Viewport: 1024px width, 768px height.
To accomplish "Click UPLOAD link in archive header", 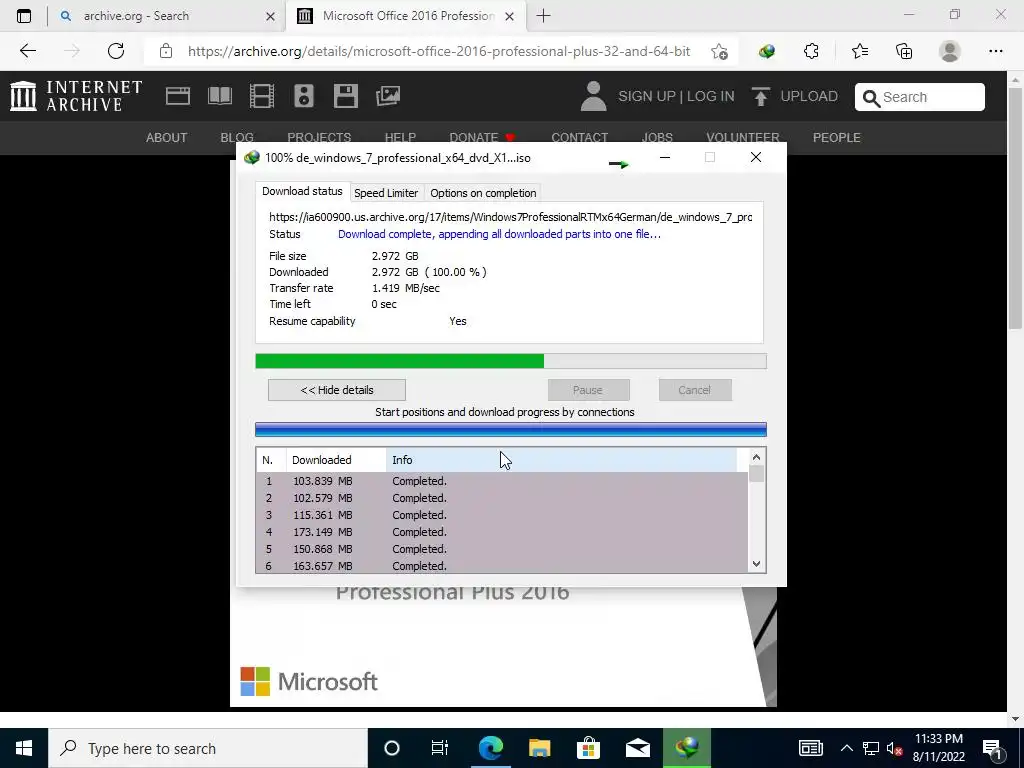I will 809,97.
